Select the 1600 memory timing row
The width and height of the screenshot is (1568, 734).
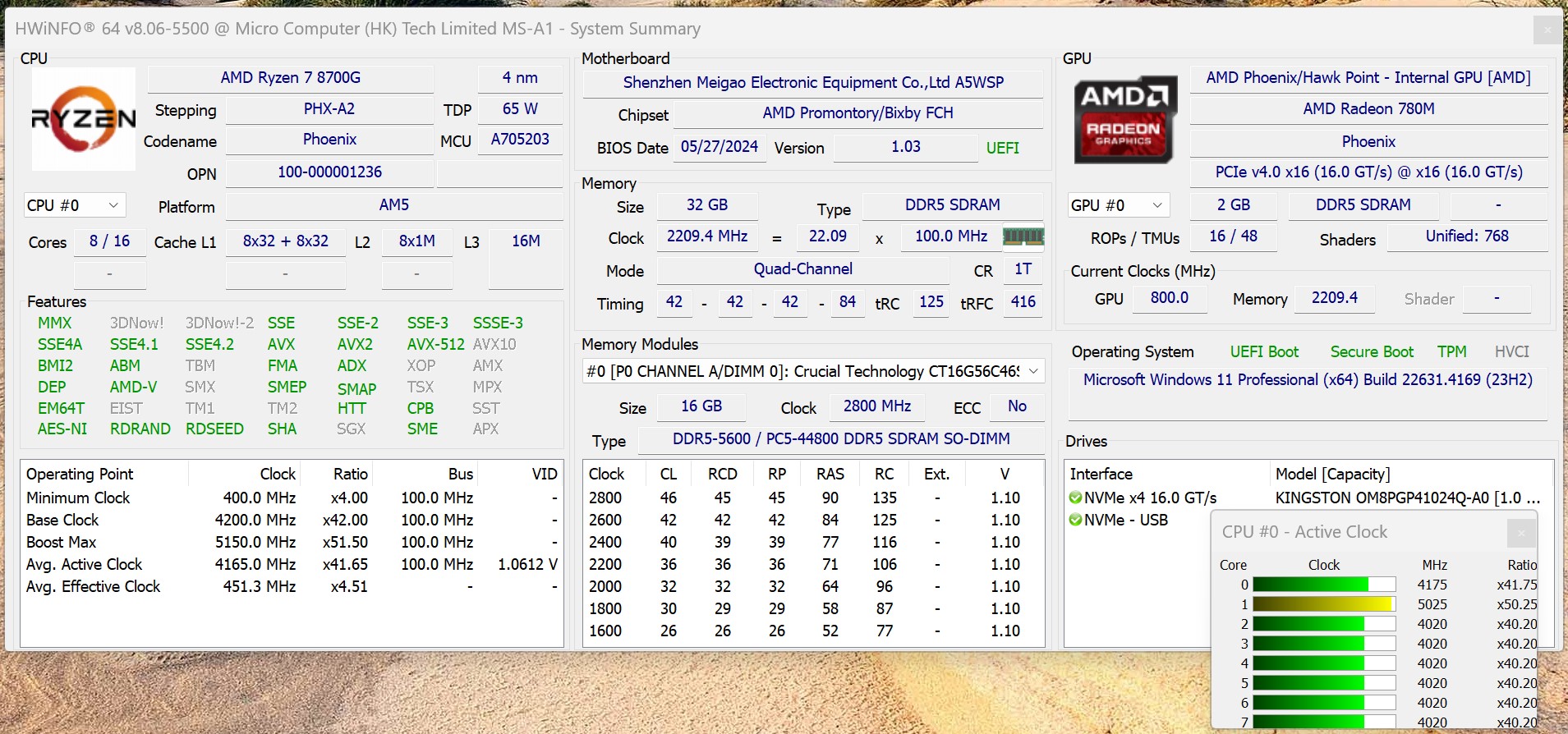pyautogui.click(x=813, y=631)
